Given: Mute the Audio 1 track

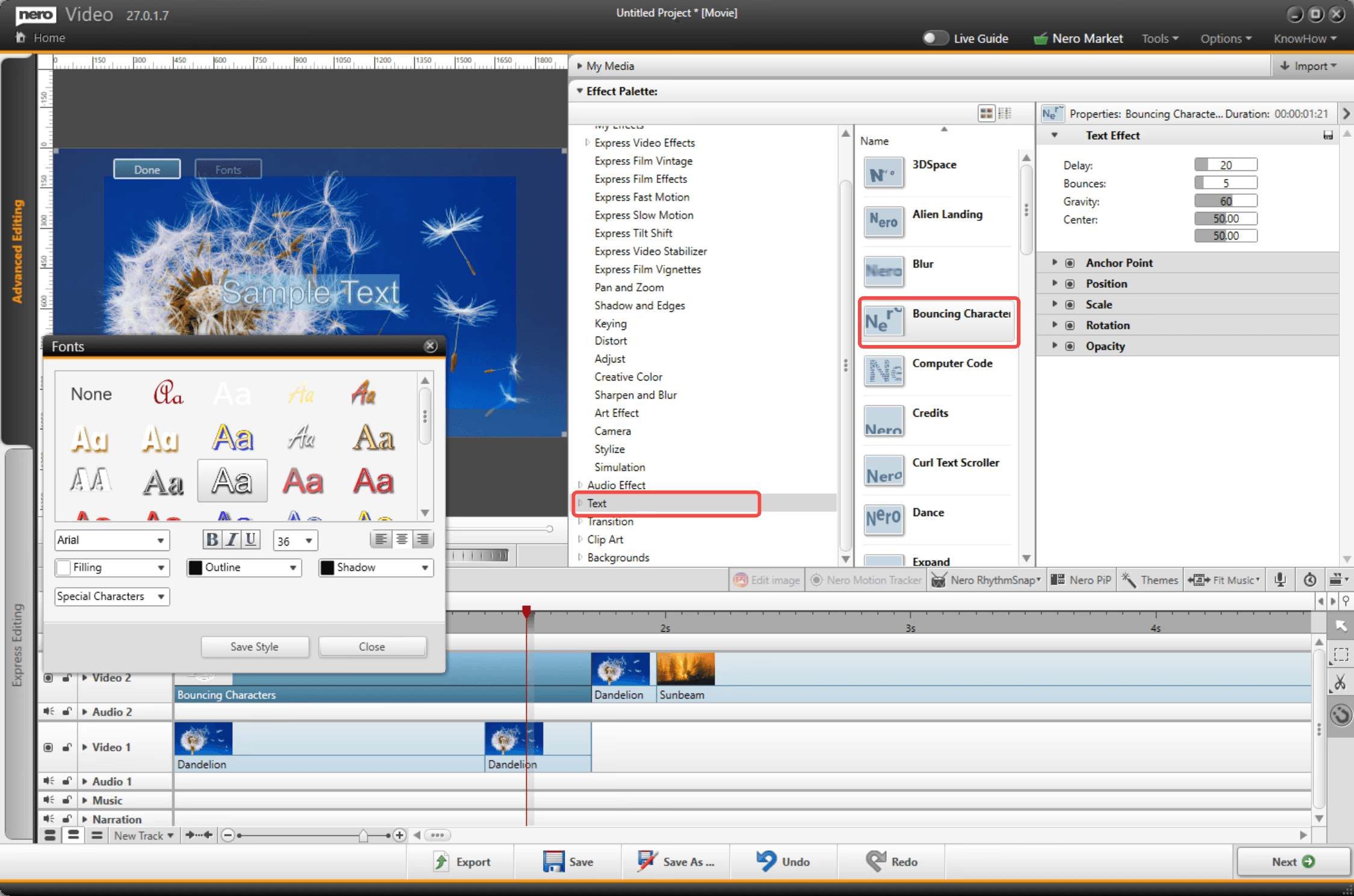Looking at the screenshot, I should click(48, 781).
